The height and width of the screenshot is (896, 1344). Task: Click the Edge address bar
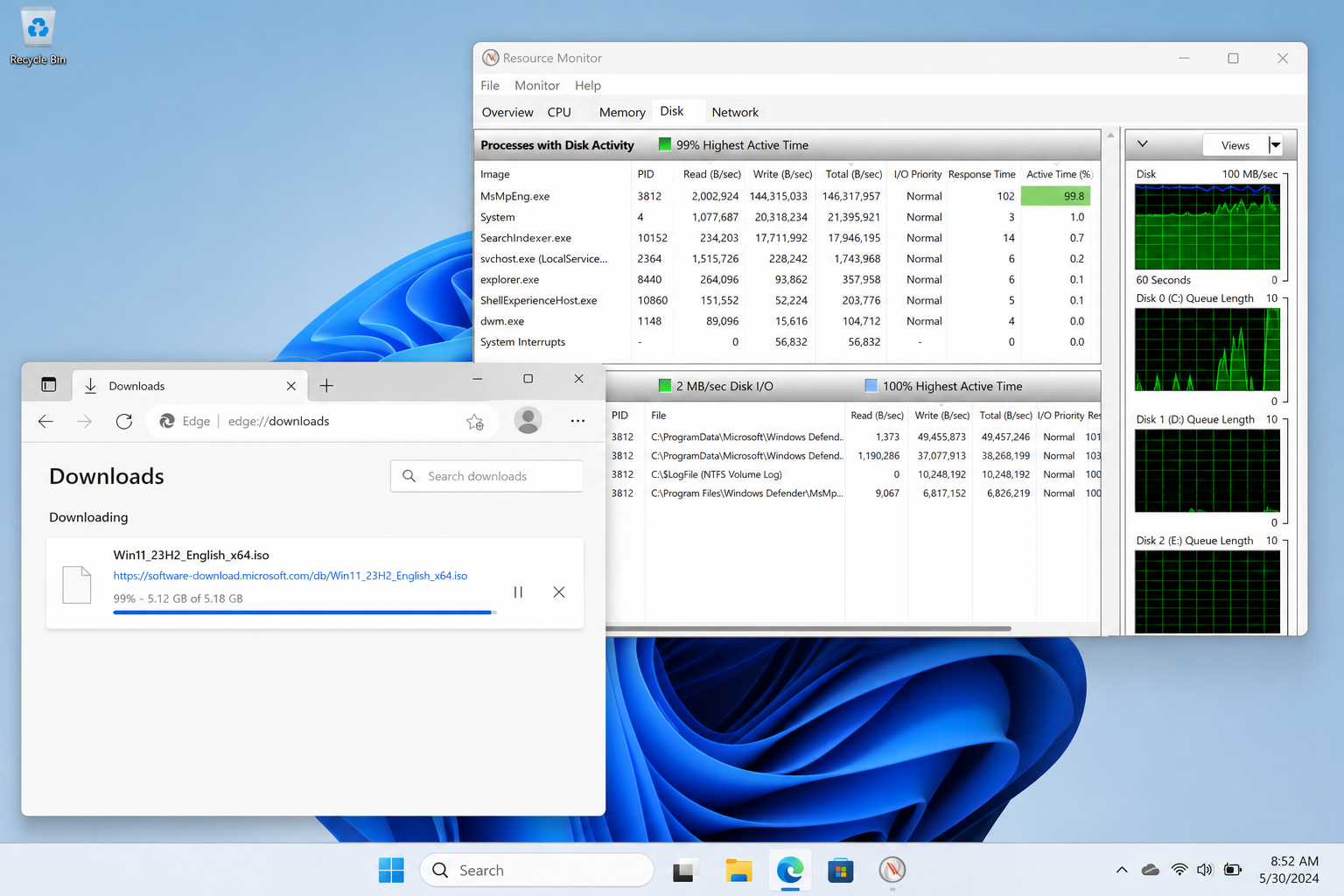click(x=322, y=422)
